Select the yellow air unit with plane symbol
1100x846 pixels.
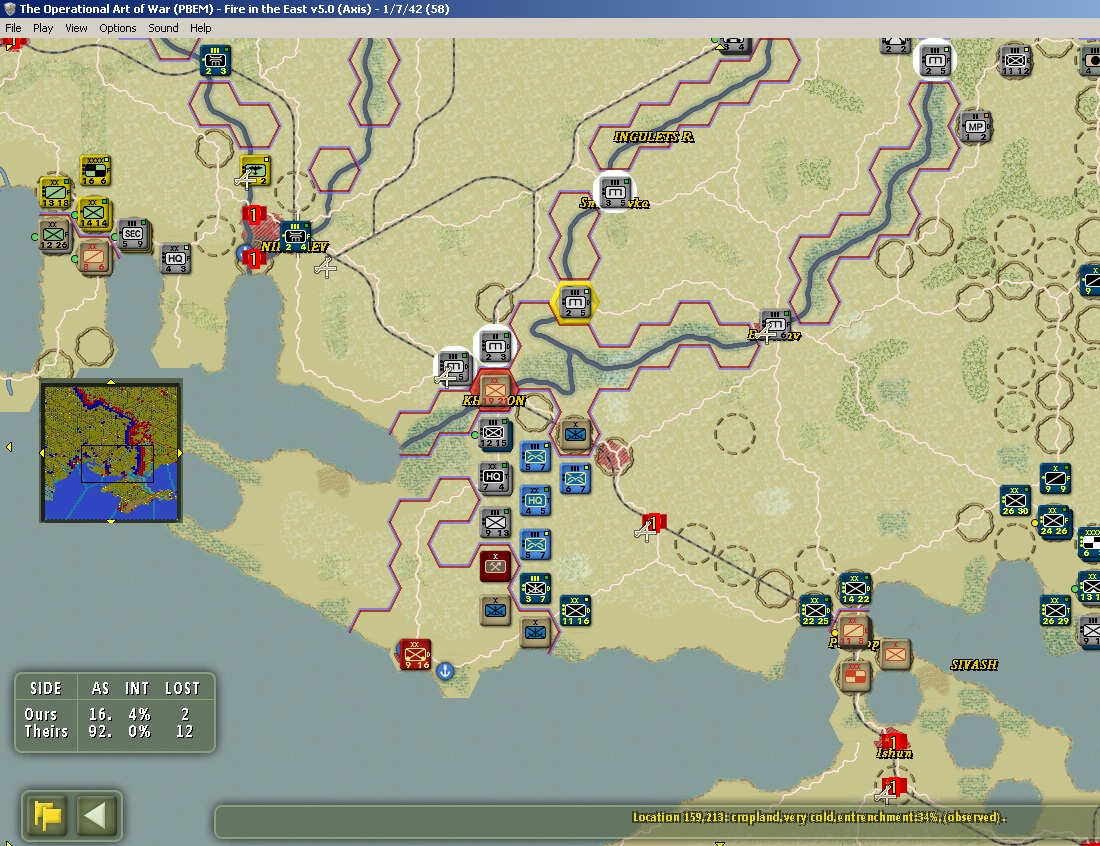pyautogui.click(x=255, y=172)
